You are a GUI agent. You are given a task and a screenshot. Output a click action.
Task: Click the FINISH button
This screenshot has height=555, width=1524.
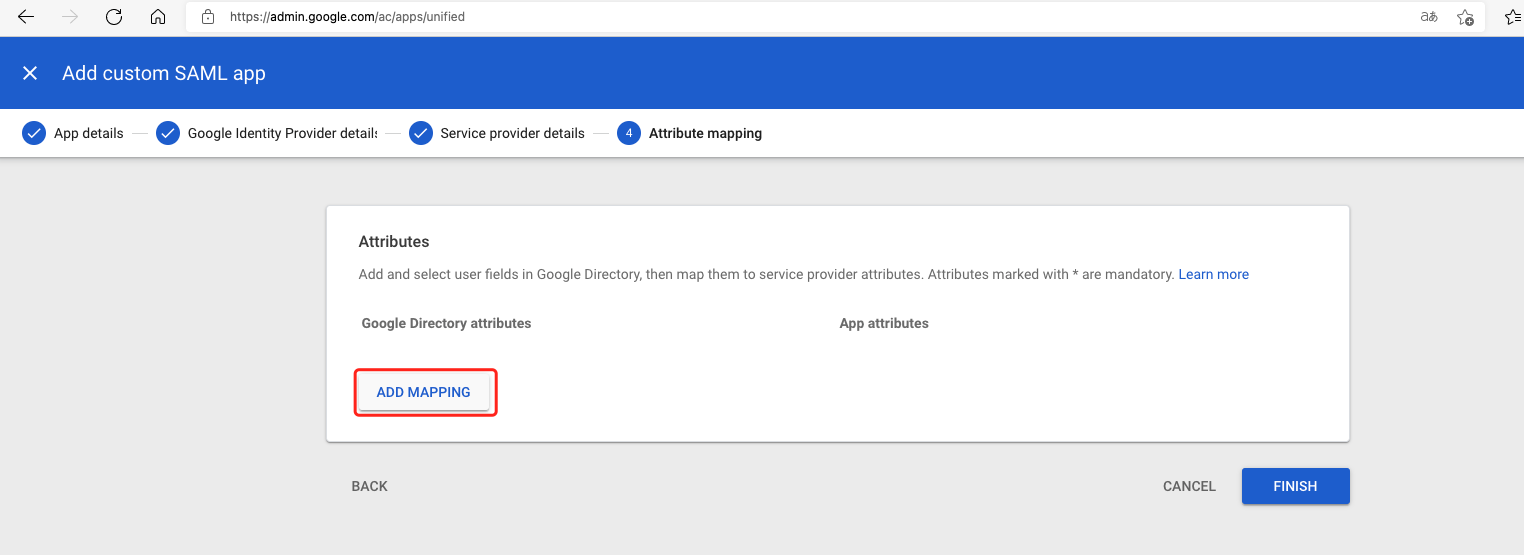coord(1295,486)
